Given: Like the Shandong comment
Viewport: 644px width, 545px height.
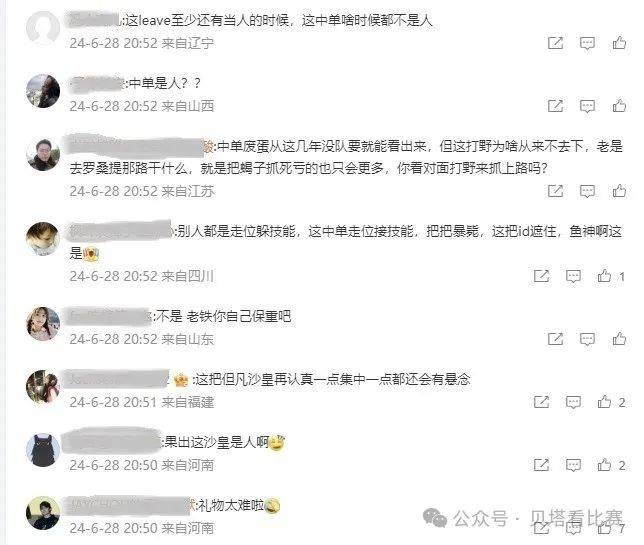Looking at the screenshot, I should click(619, 338).
